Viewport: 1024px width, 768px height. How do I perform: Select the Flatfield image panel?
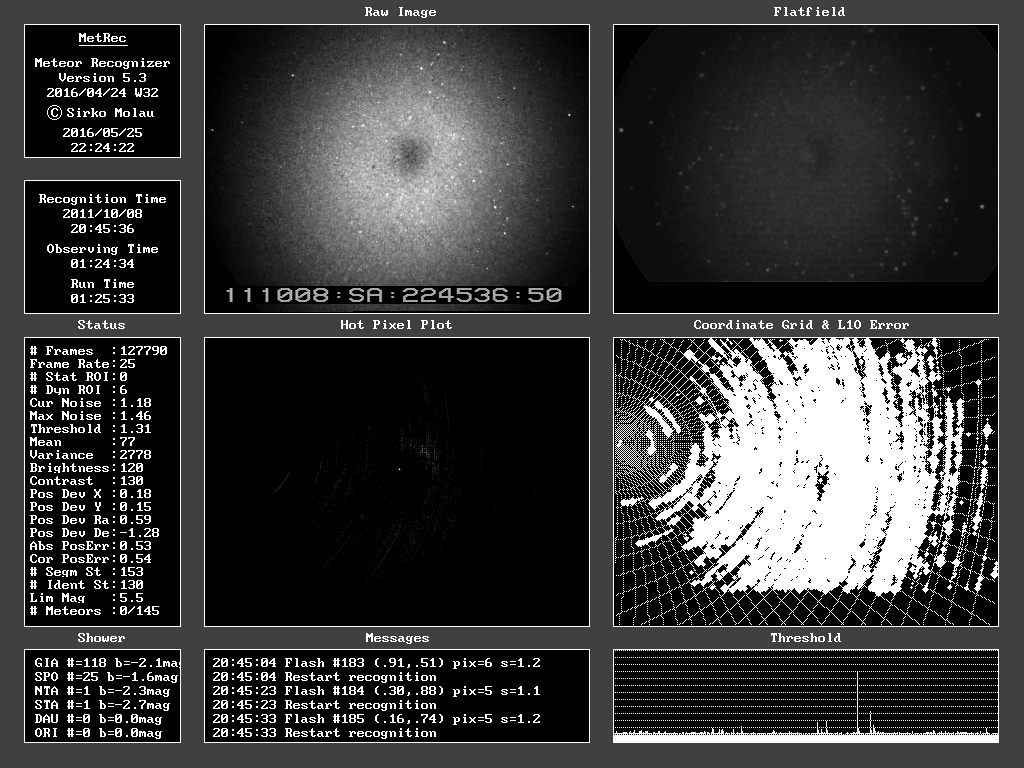[x=805, y=168]
